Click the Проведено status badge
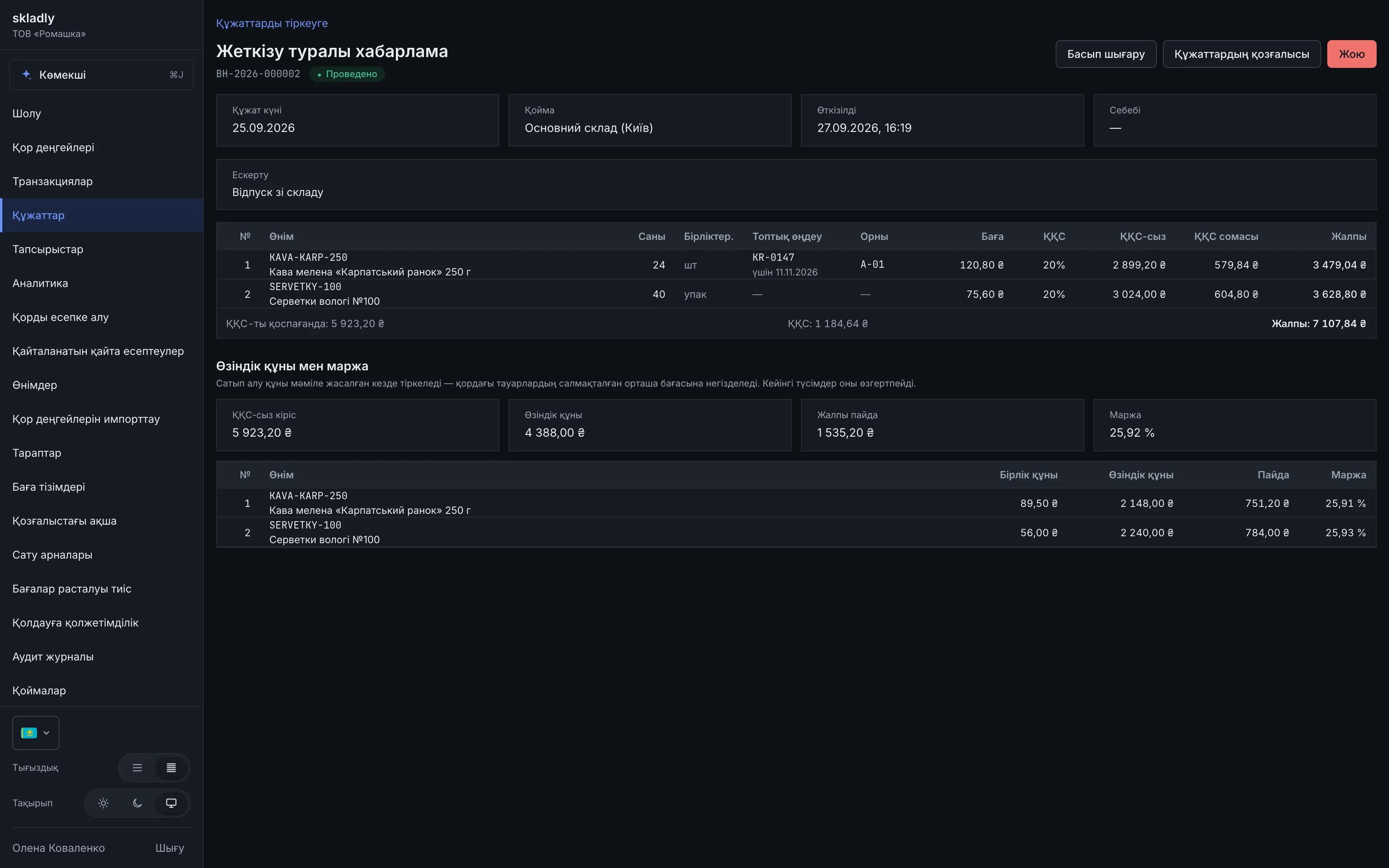Viewport: 1389px width, 868px height. (347, 74)
